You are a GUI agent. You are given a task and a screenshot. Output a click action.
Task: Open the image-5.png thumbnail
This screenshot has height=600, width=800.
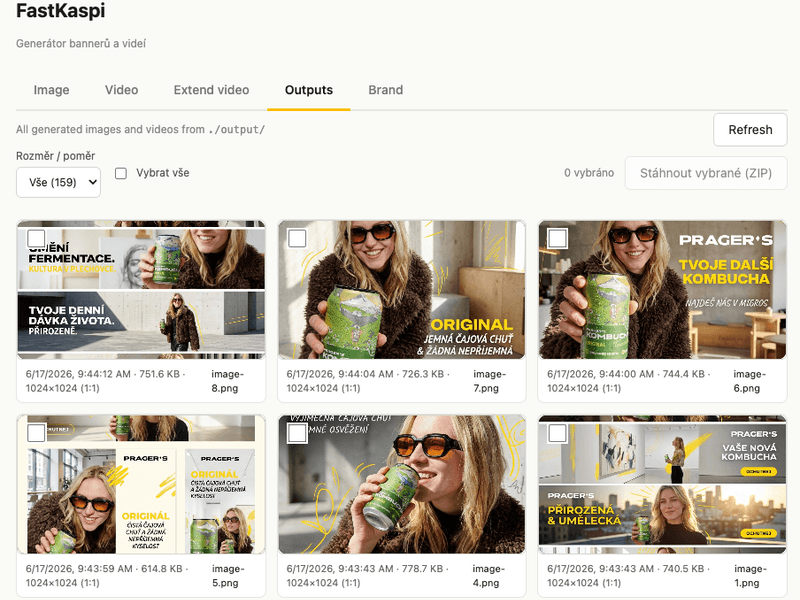coord(141,485)
